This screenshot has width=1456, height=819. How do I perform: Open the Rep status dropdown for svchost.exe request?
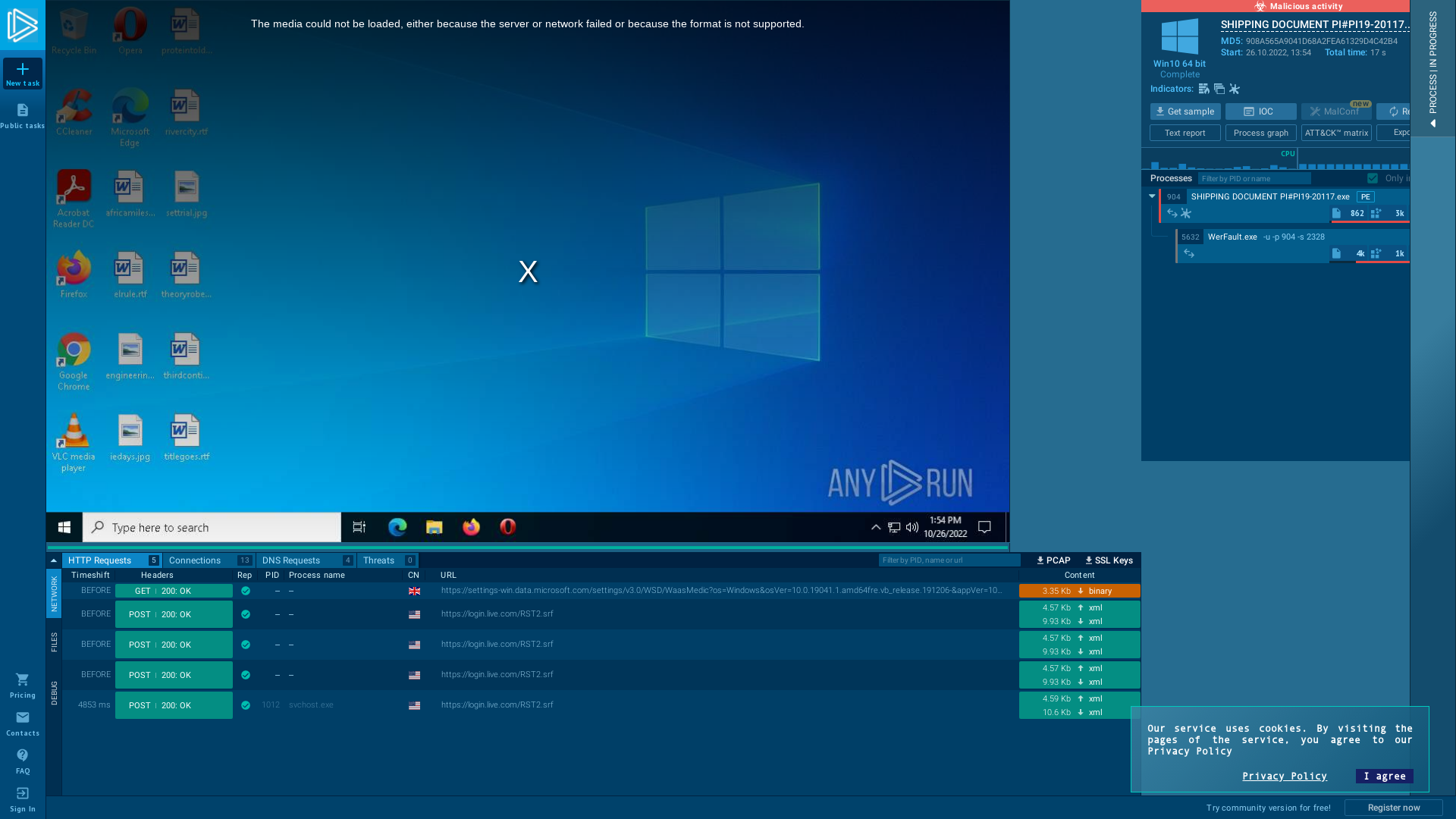(246, 705)
